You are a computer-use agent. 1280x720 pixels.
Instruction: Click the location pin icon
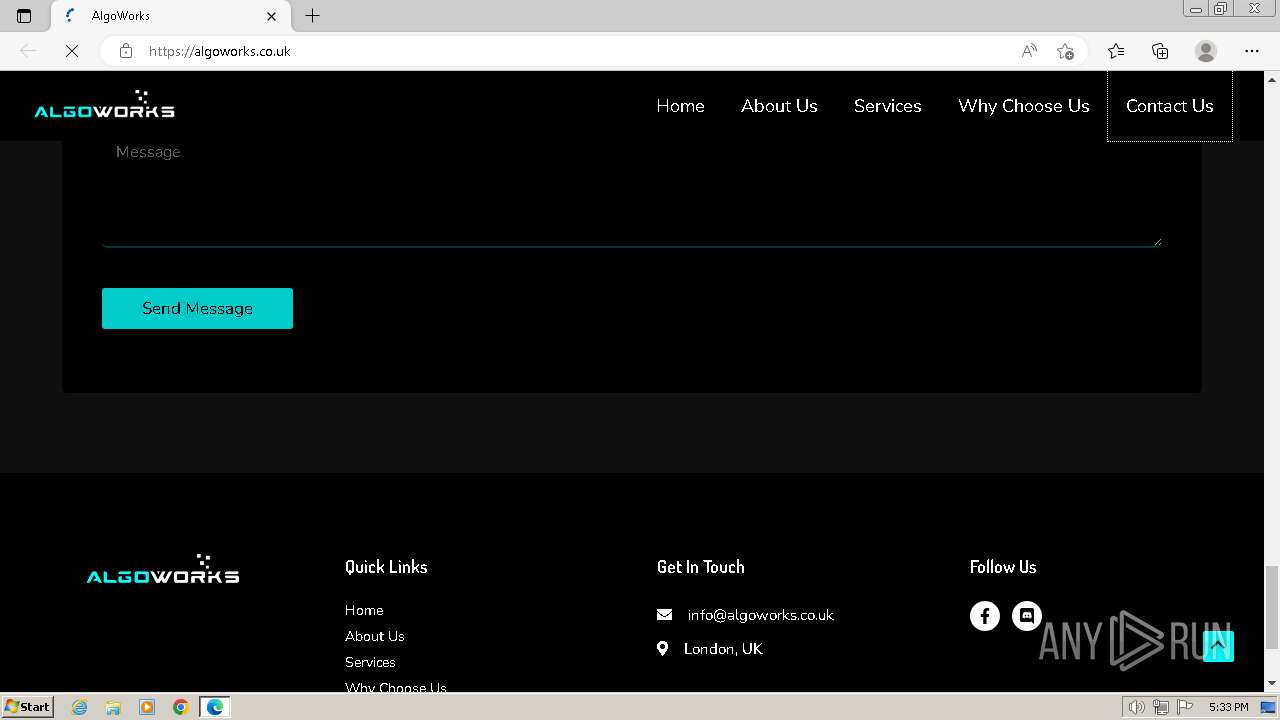pyautogui.click(x=662, y=649)
